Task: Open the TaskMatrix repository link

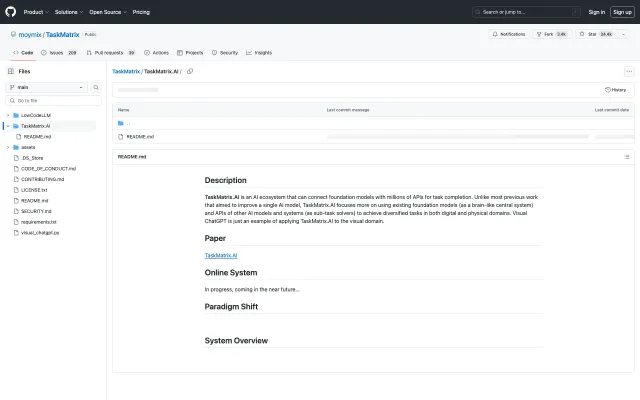Action: (62, 35)
